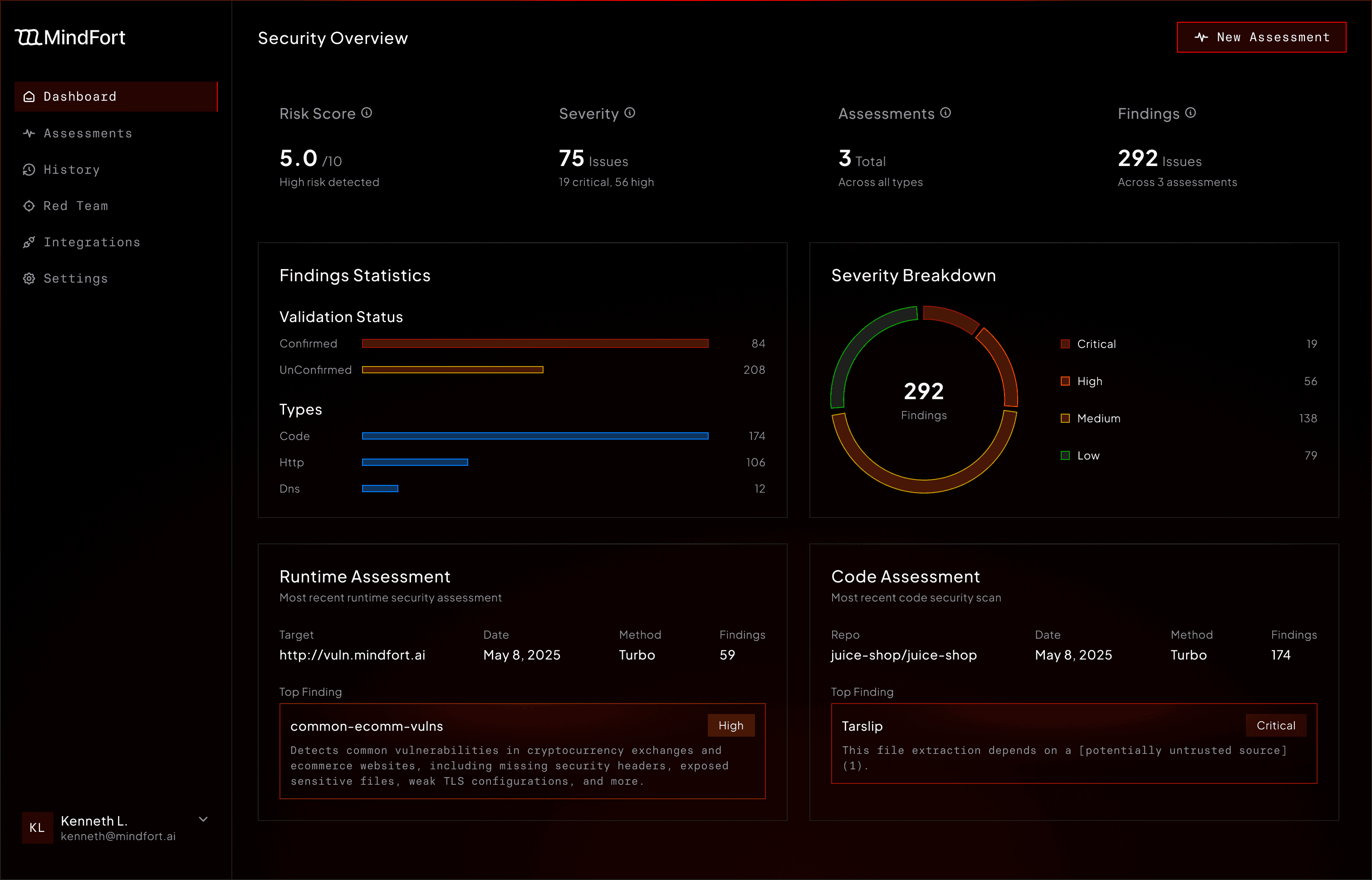Open the Tarslip top finding card

[1074, 743]
